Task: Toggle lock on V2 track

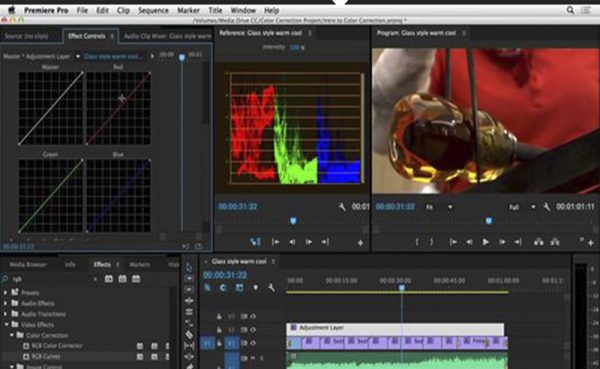Action: (x=219, y=330)
